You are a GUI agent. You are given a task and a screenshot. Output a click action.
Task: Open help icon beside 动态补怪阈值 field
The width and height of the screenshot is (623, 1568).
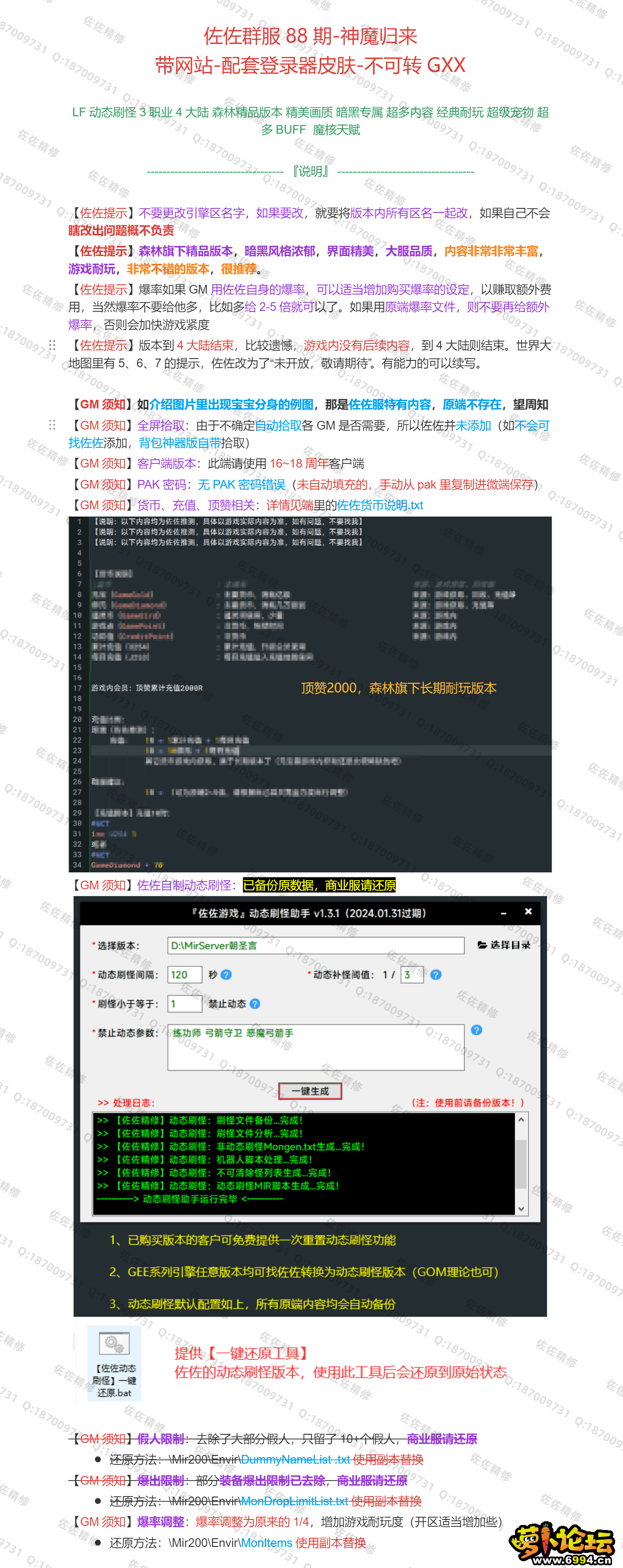point(436,975)
